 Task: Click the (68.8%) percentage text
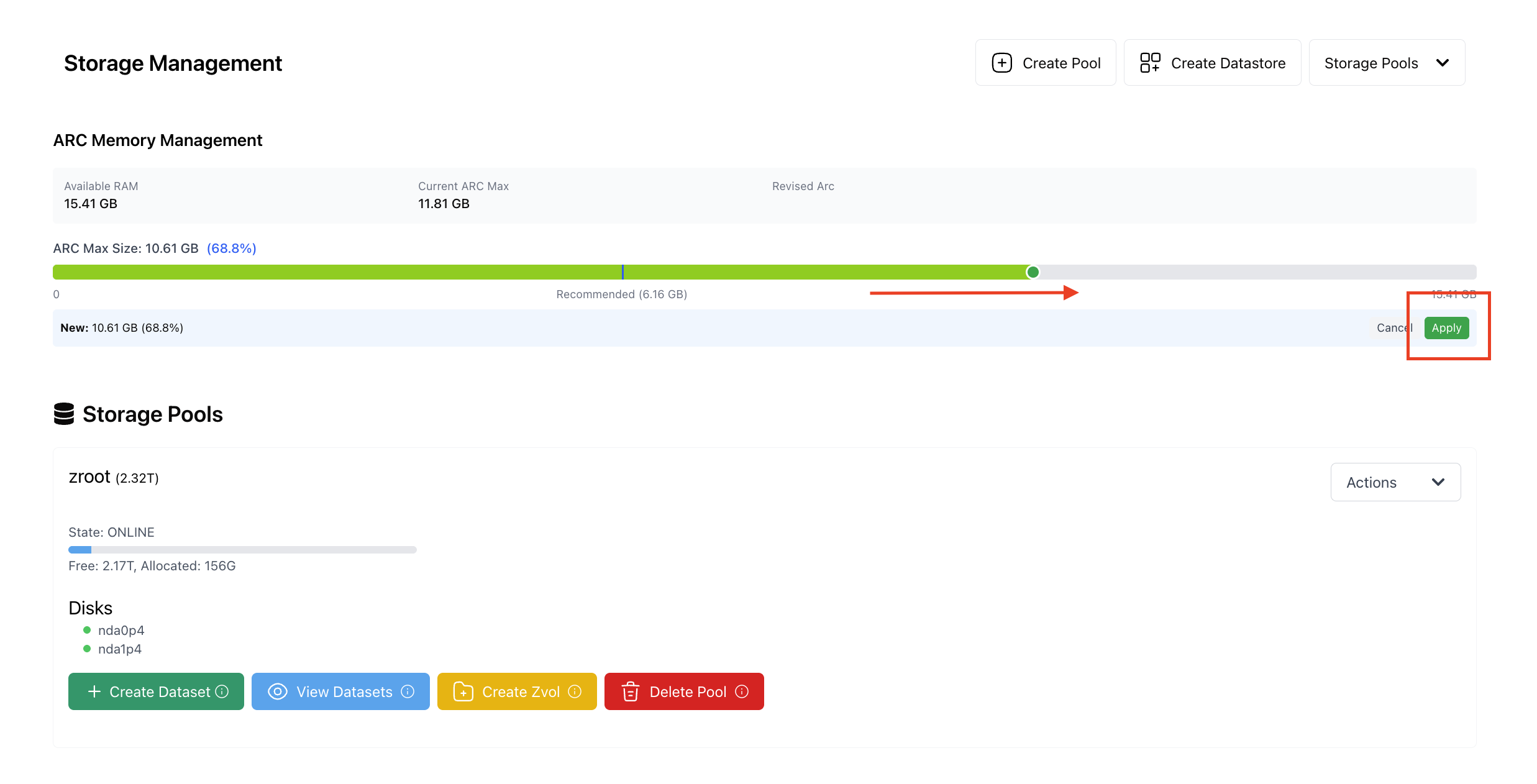pyautogui.click(x=231, y=248)
